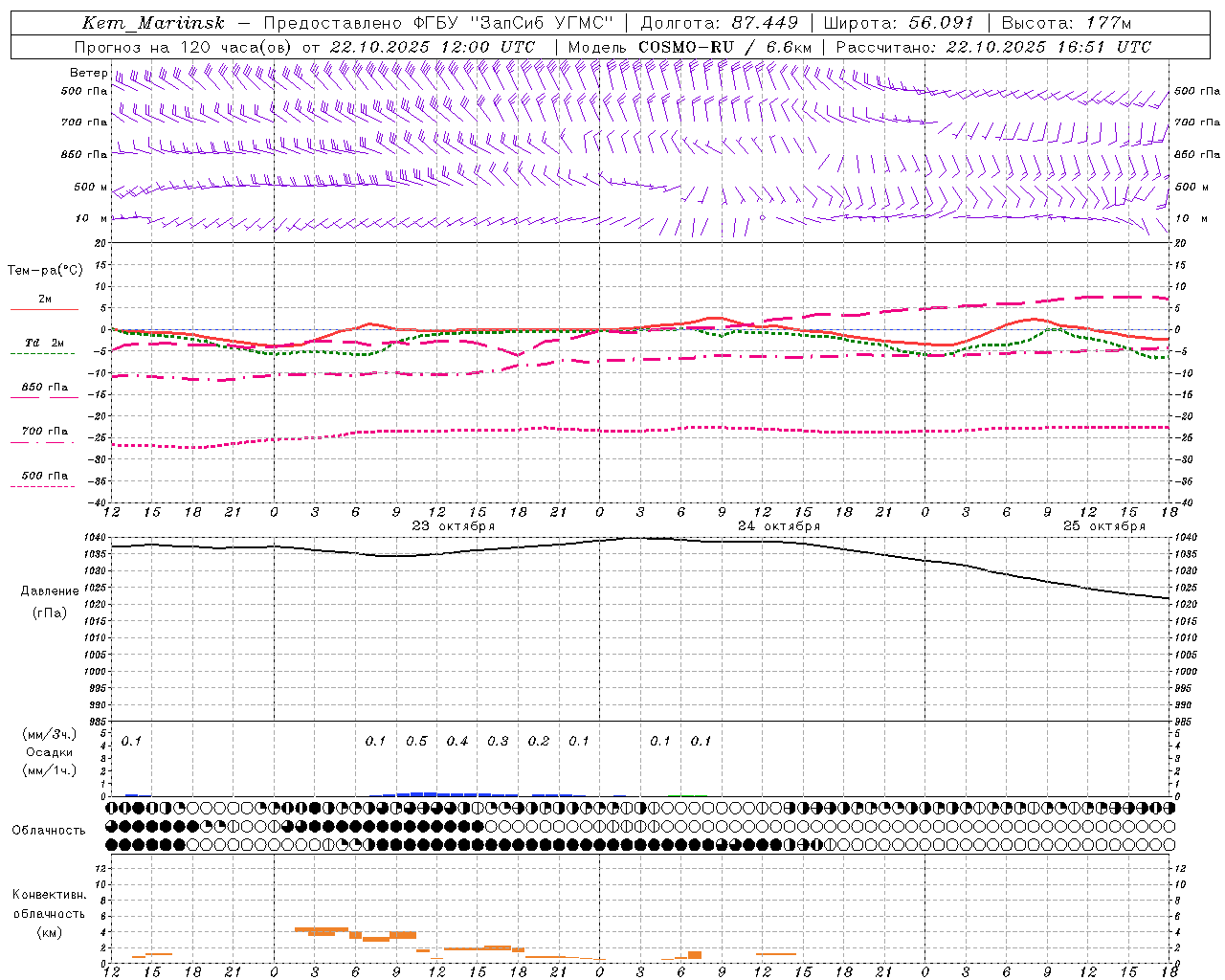Click the "850 гПа" temperature legend entry

(x=44, y=388)
